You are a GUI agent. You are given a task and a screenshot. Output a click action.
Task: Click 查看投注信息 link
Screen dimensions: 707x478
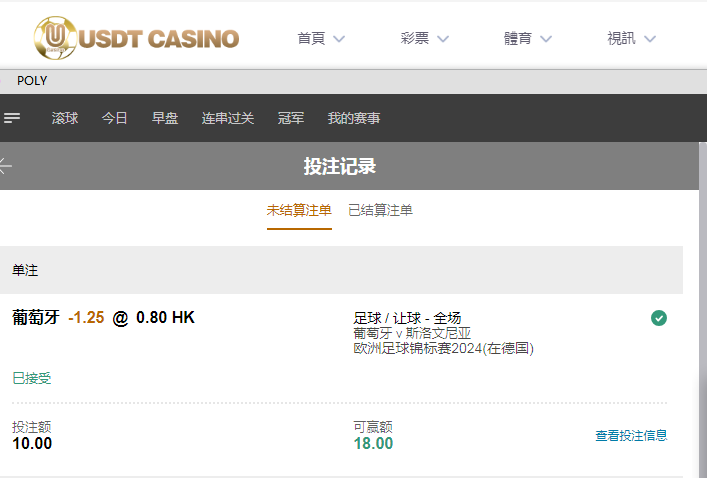pyautogui.click(x=631, y=436)
